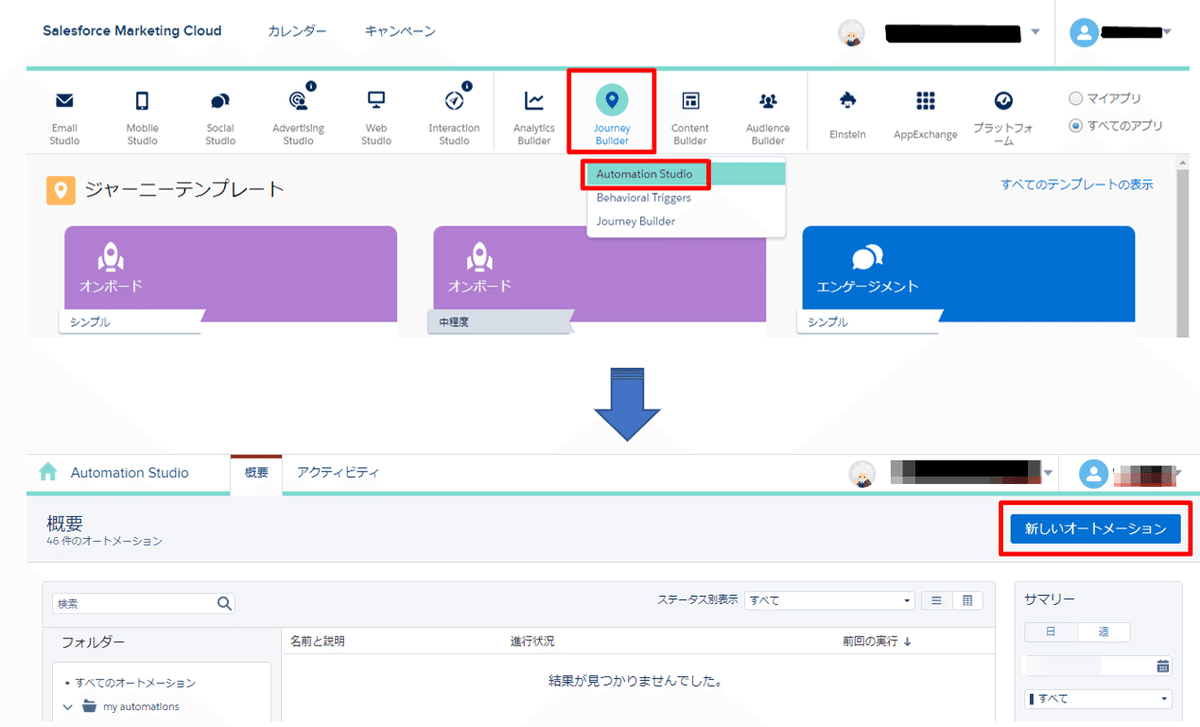
Task: Open the すべて dropdown in サマリー
Action: [1098, 699]
